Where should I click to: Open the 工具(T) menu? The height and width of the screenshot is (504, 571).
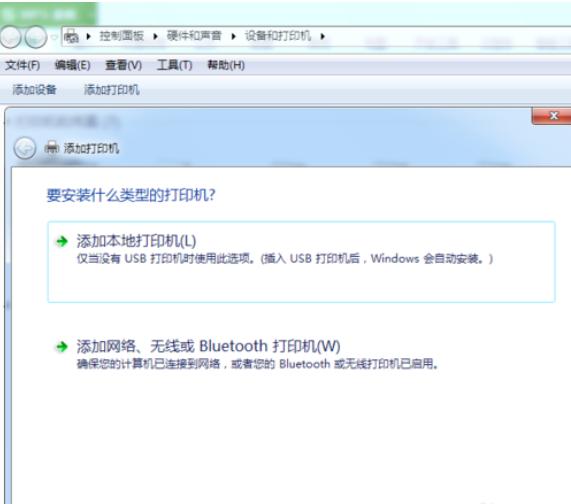click(x=174, y=66)
